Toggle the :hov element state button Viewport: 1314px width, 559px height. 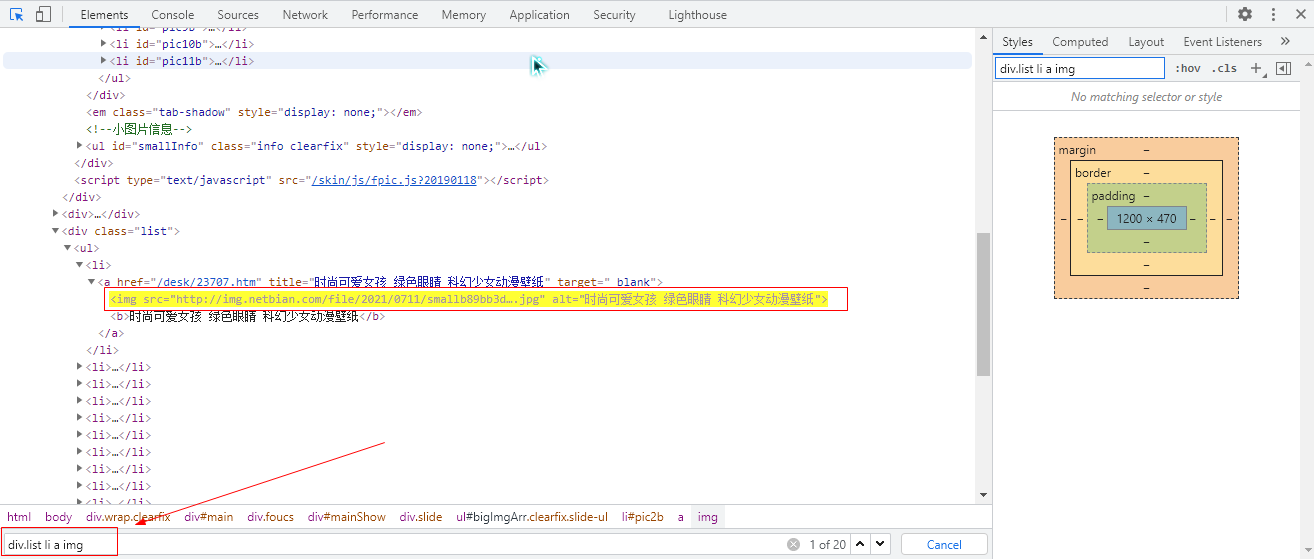pyautogui.click(x=1188, y=68)
